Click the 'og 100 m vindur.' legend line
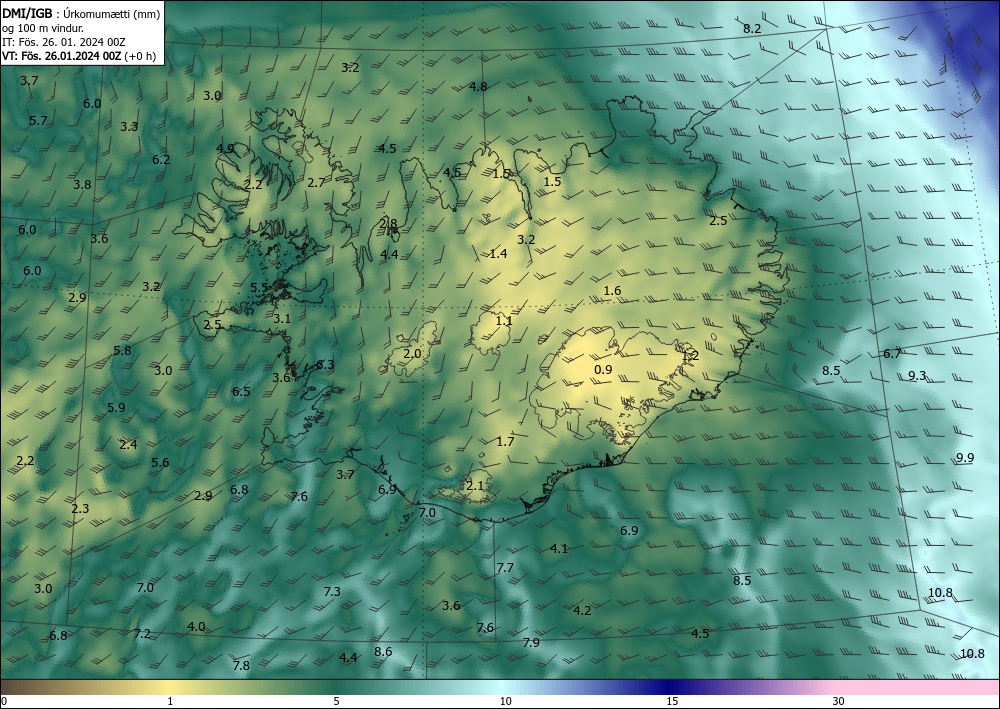The width and height of the screenshot is (1000, 709). coord(43,27)
